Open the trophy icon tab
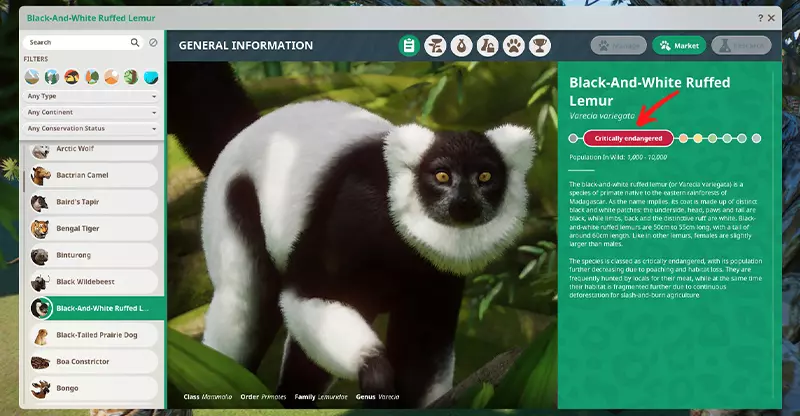Viewport: 800px width, 416px height. click(x=539, y=46)
